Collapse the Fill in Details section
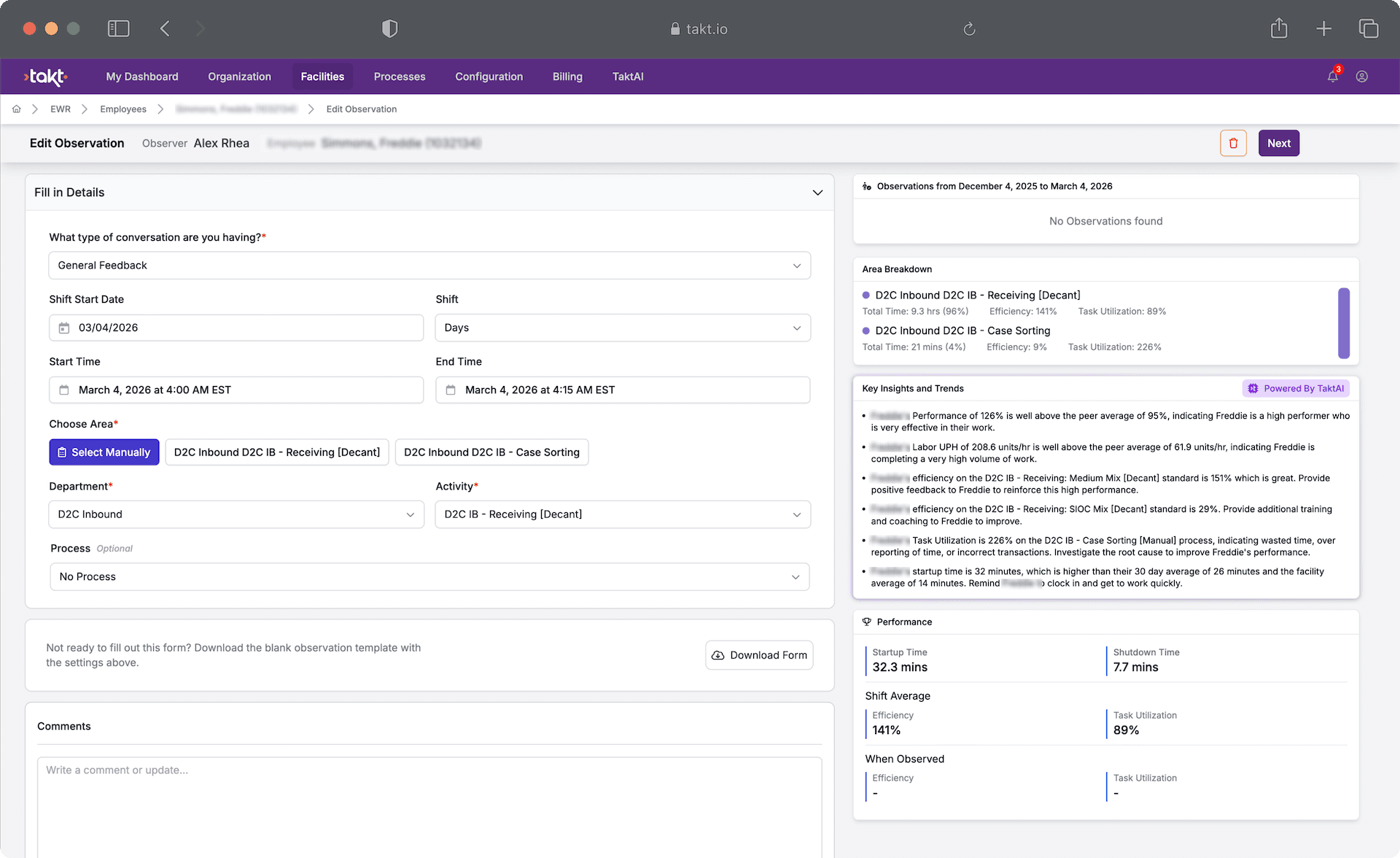This screenshot has width=1400, height=858. (817, 193)
